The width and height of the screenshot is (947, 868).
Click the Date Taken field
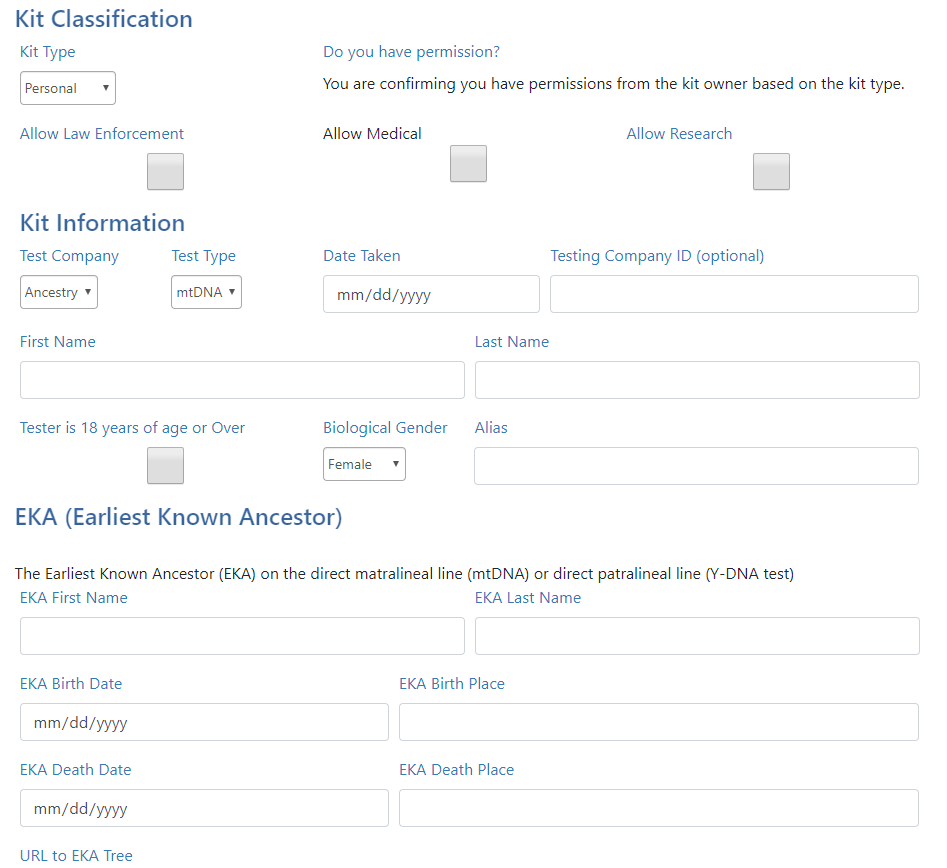coord(431,294)
